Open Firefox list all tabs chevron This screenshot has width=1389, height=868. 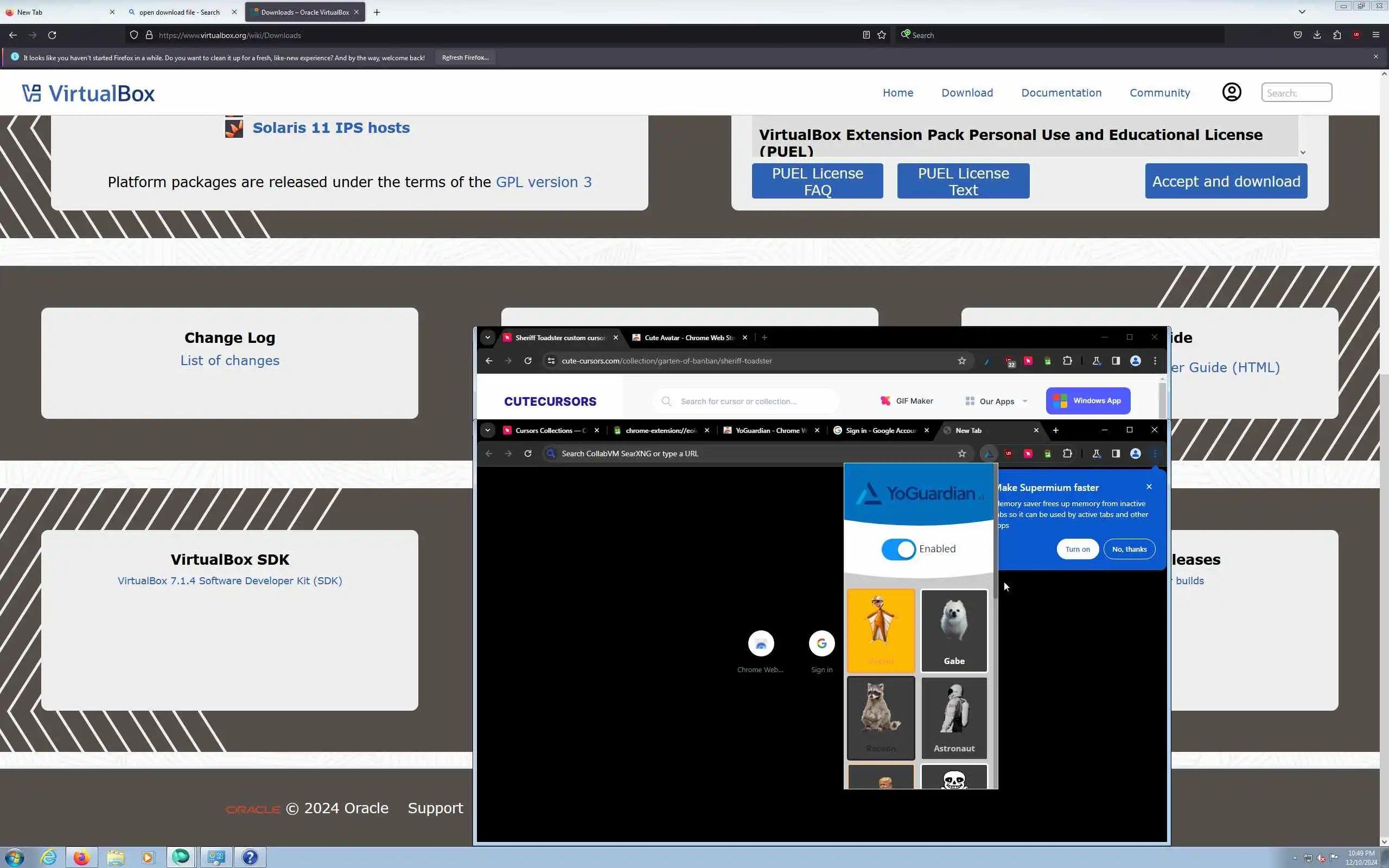click(1302, 12)
